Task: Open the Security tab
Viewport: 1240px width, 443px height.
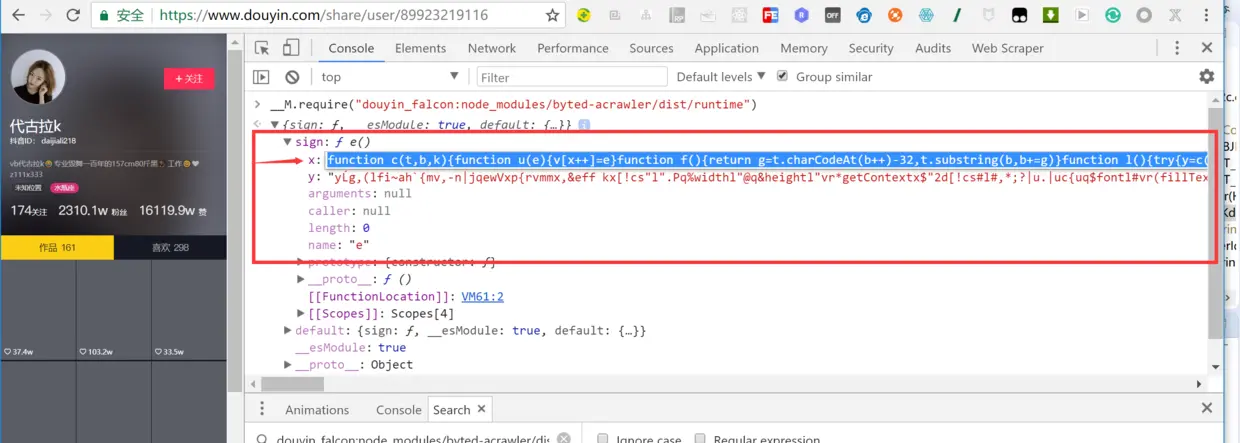Action: 871,48
